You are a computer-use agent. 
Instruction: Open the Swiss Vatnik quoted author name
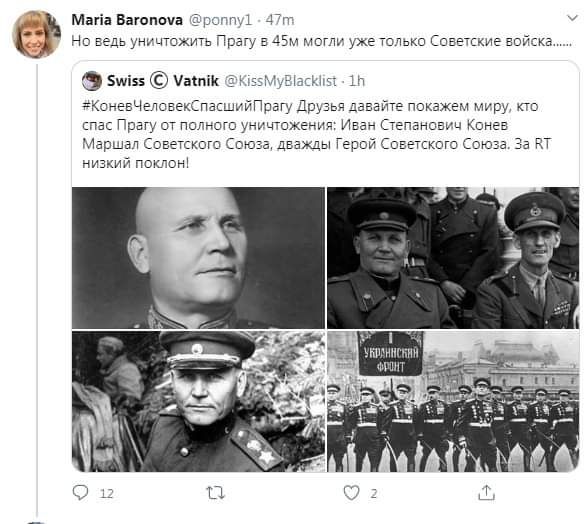tap(163, 81)
